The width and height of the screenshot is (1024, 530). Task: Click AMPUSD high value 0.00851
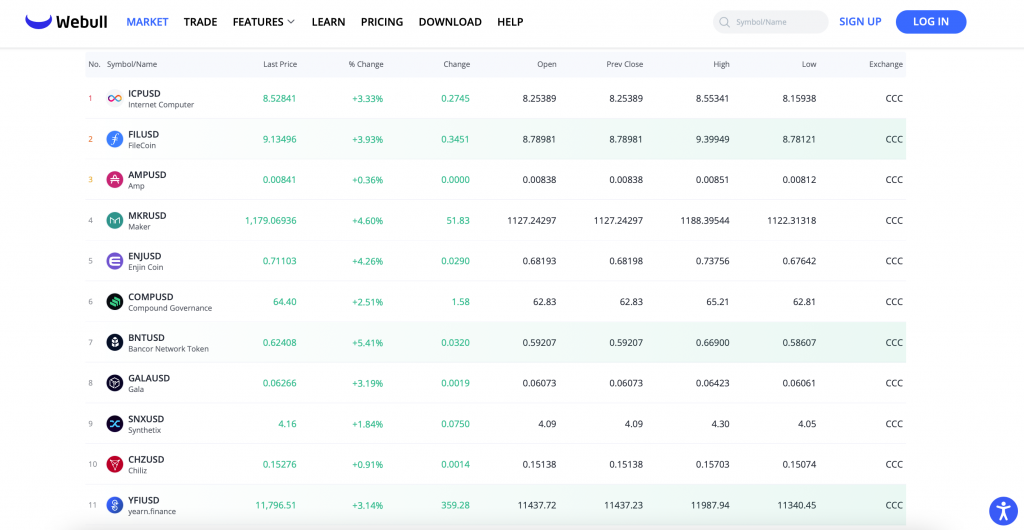713,179
